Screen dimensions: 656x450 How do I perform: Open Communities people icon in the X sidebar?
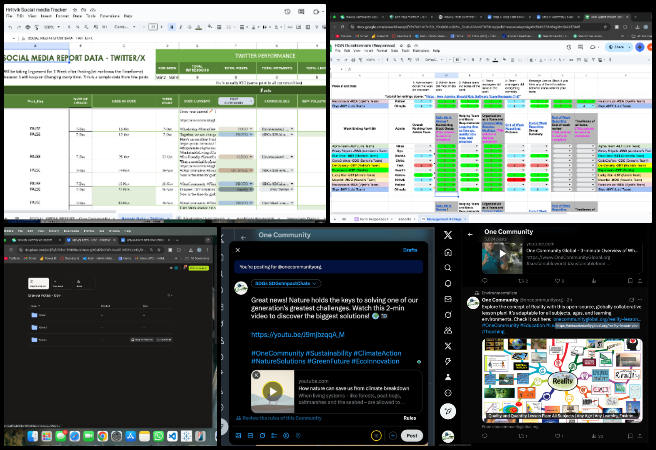pos(448,330)
